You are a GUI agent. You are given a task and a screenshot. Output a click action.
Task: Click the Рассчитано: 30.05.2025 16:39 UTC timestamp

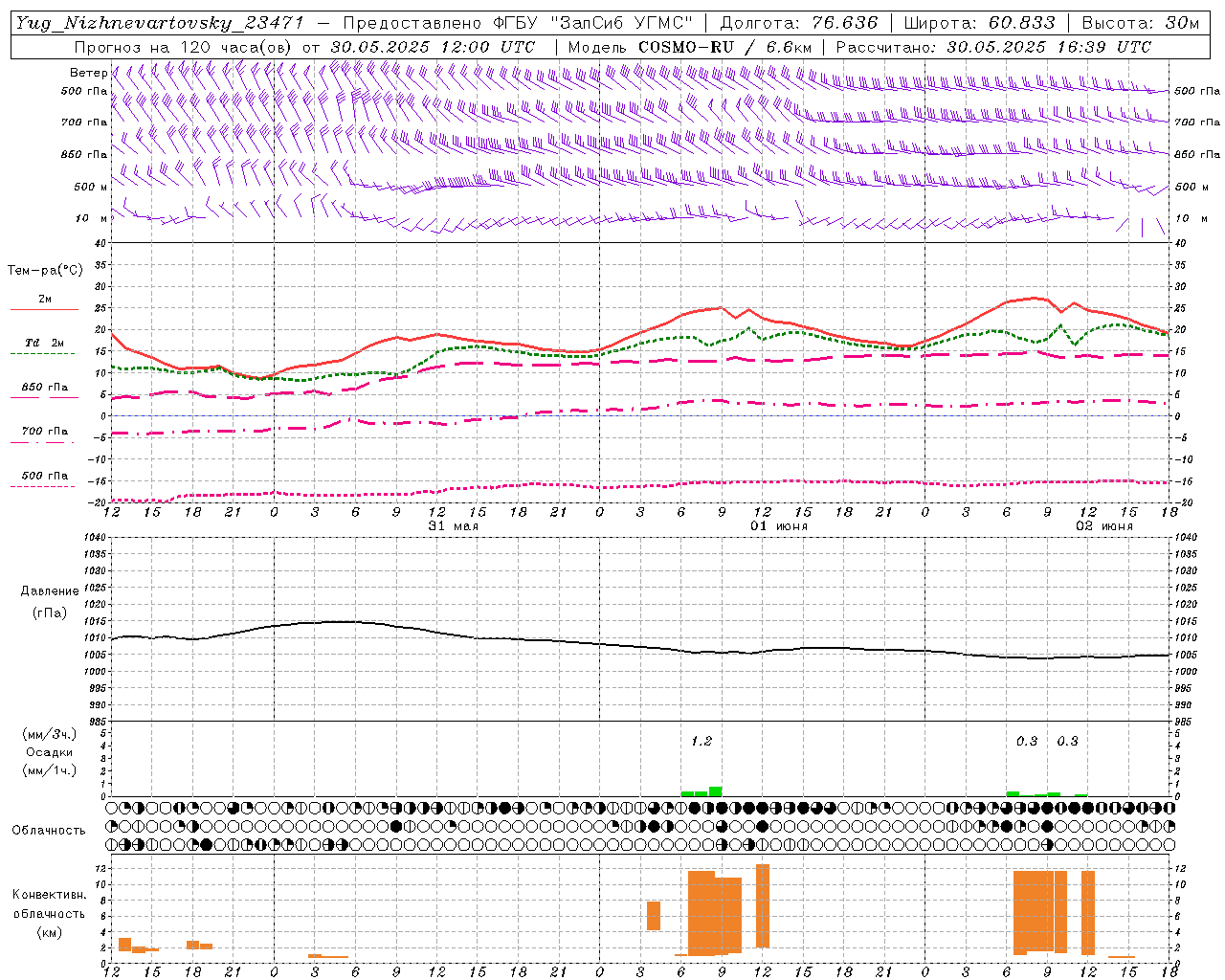(x=994, y=47)
